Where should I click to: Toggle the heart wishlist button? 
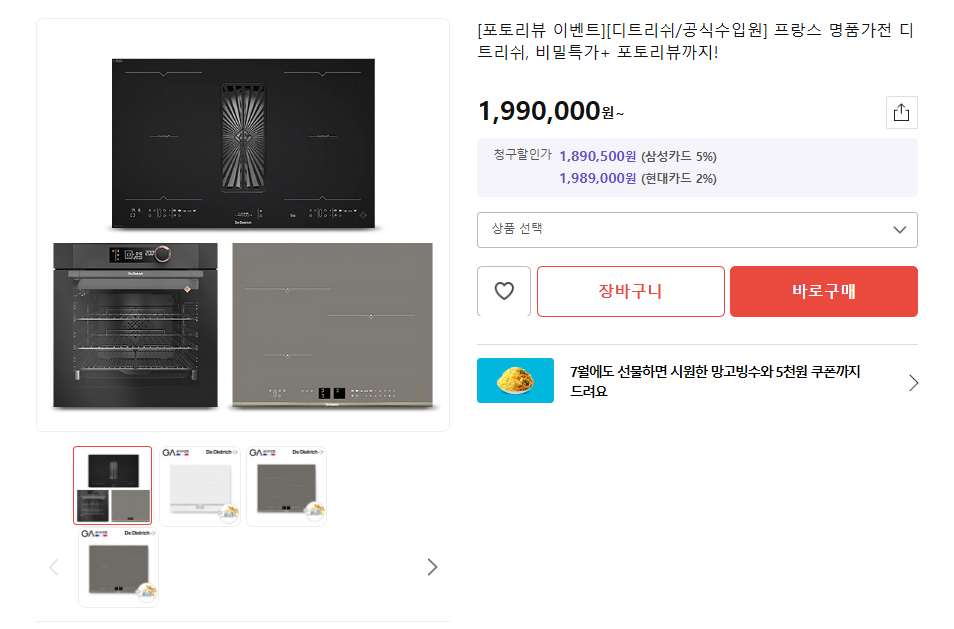(504, 291)
